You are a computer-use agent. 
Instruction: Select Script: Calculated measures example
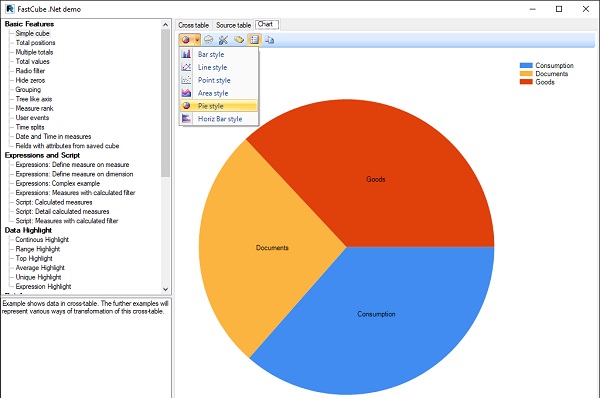(54, 202)
